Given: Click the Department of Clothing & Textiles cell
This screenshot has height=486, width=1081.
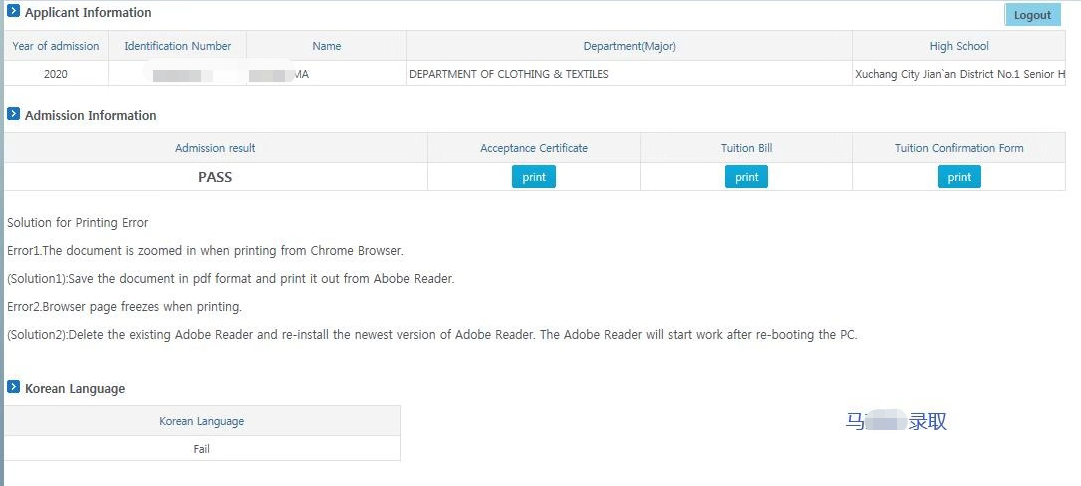Looking at the screenshot, I should point(509,74).
